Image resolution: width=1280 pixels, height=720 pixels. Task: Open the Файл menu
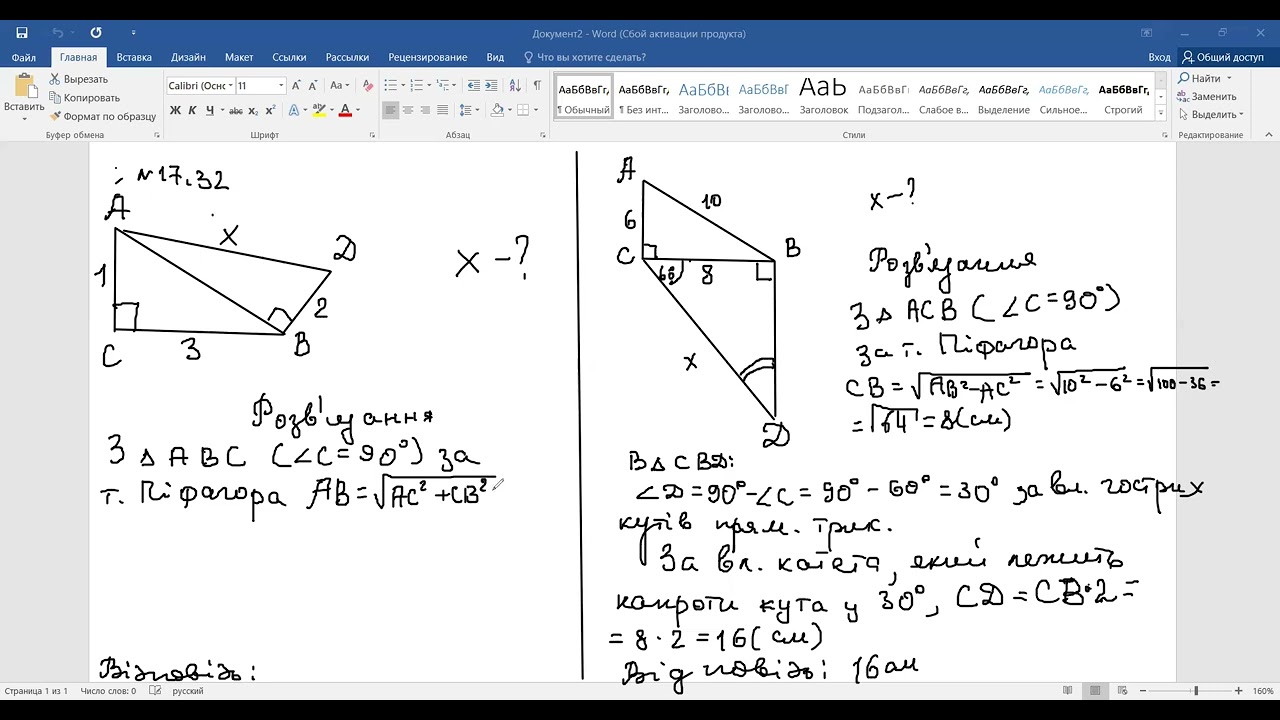click(24, 58)
